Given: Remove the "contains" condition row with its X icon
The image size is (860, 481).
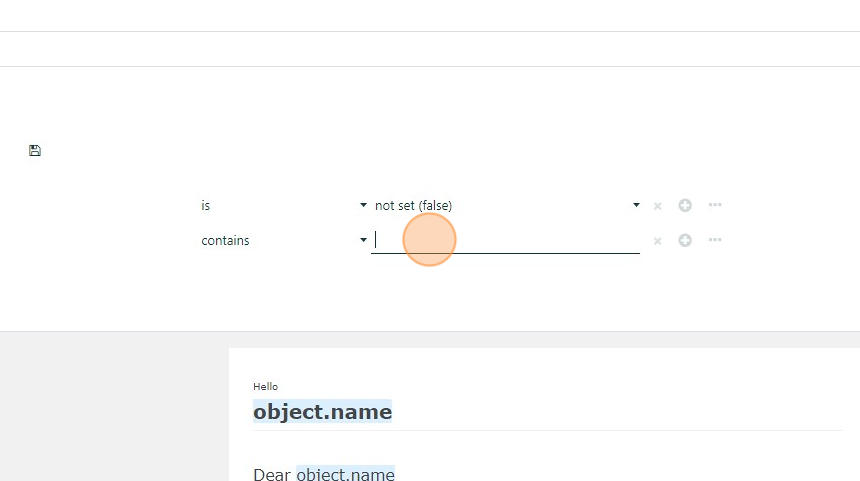Looking at the screenshot, I should point(658,241).
